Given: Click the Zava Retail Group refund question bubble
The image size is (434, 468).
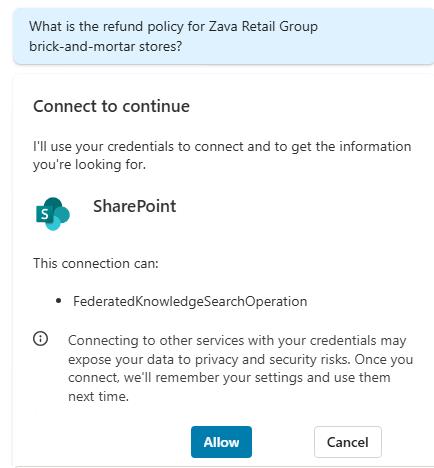Looking at the screenshot, I should pos(223,36).
